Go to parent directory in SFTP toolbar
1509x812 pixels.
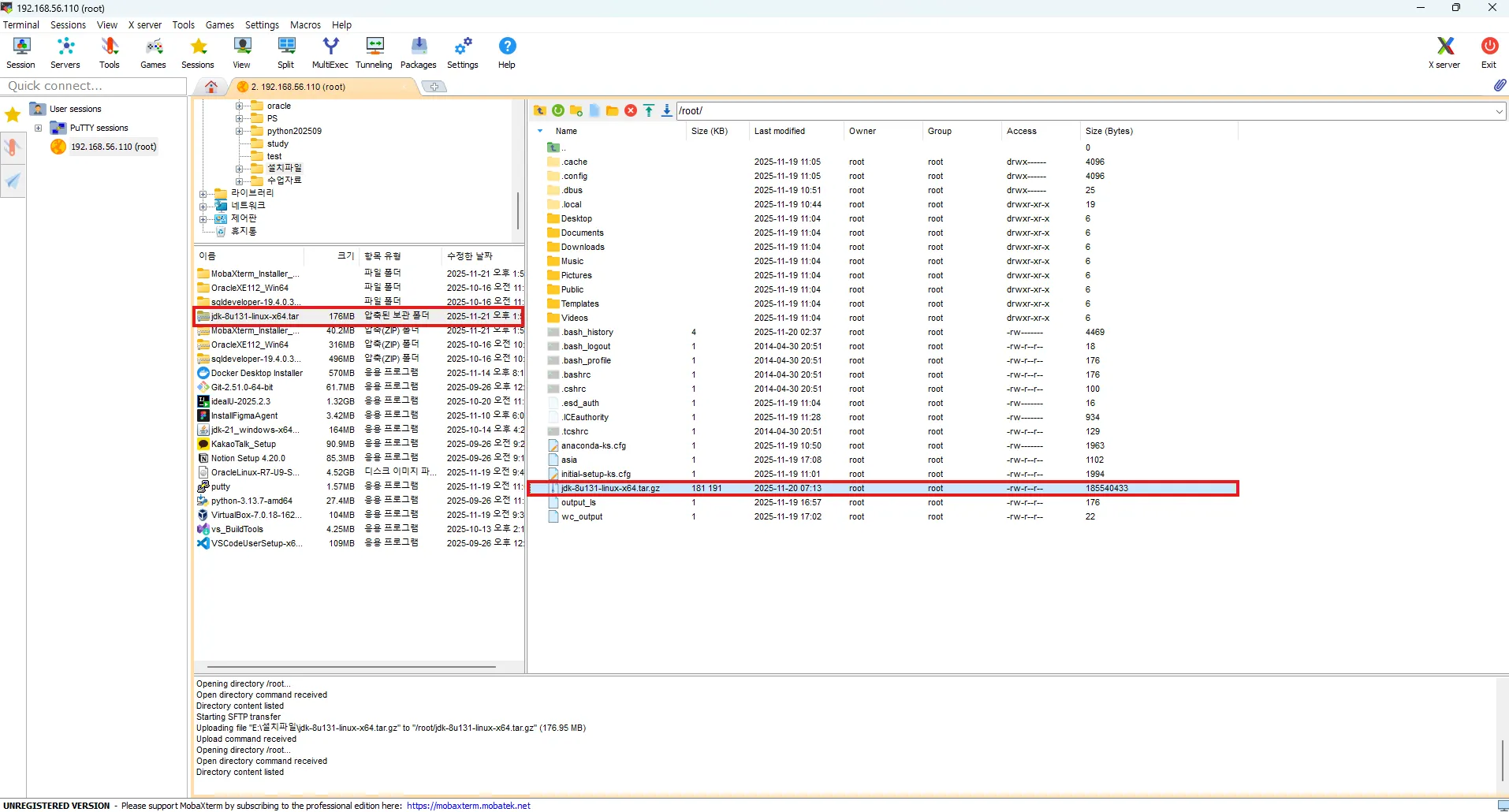pos(540,110)
